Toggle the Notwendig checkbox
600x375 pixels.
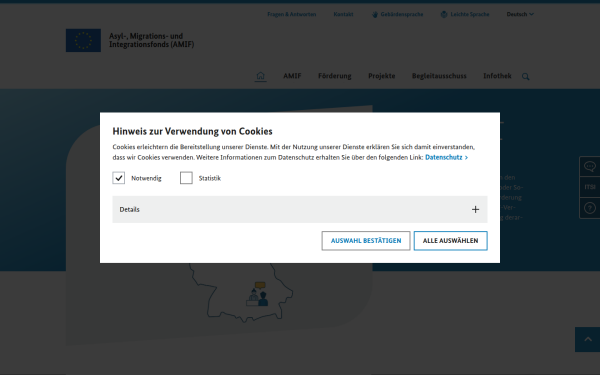(x=119, y=178)
